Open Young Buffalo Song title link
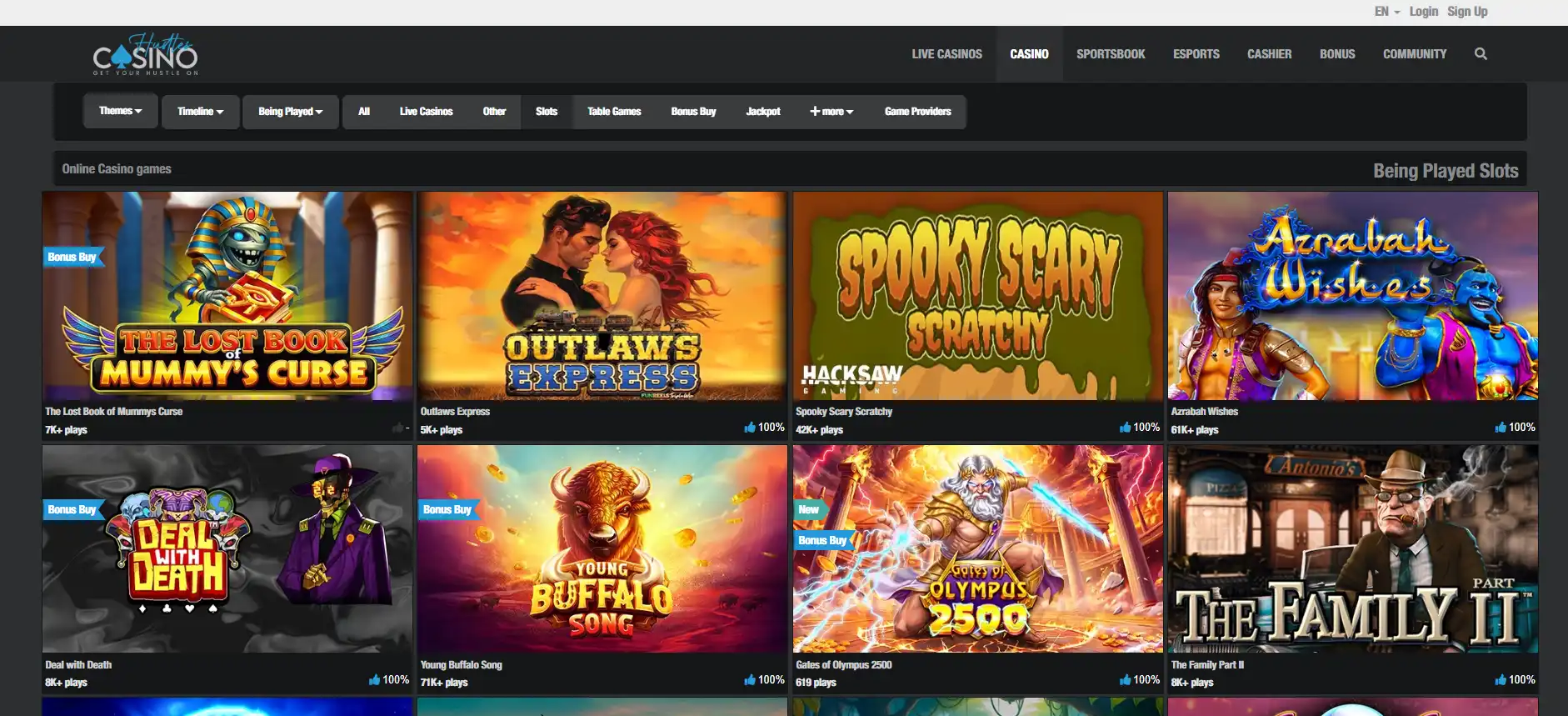Screen dimensions: 1568x716 pos(462,664)
